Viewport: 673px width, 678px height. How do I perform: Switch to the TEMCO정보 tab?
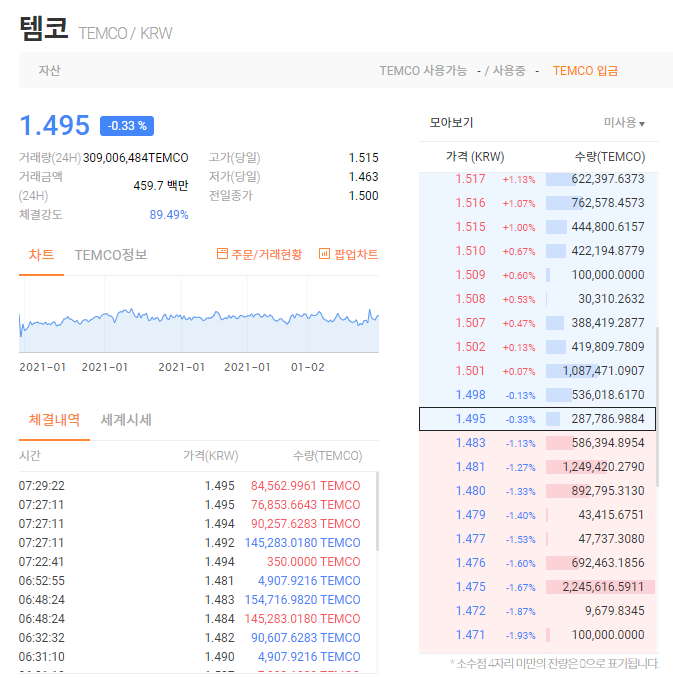point(111,255)
